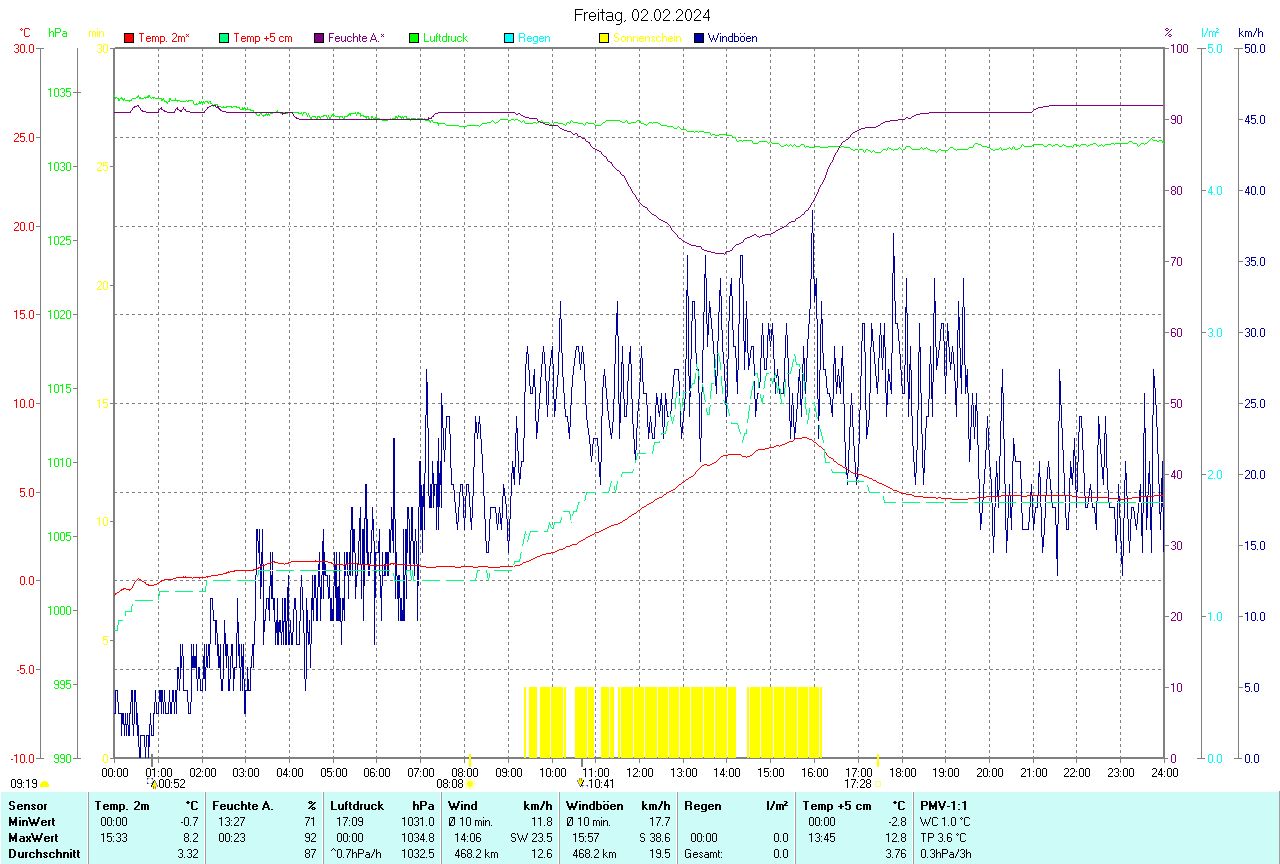Click the green hPa axis unit label at top
Screen dimensions: 1280x864
coord(58,33)
